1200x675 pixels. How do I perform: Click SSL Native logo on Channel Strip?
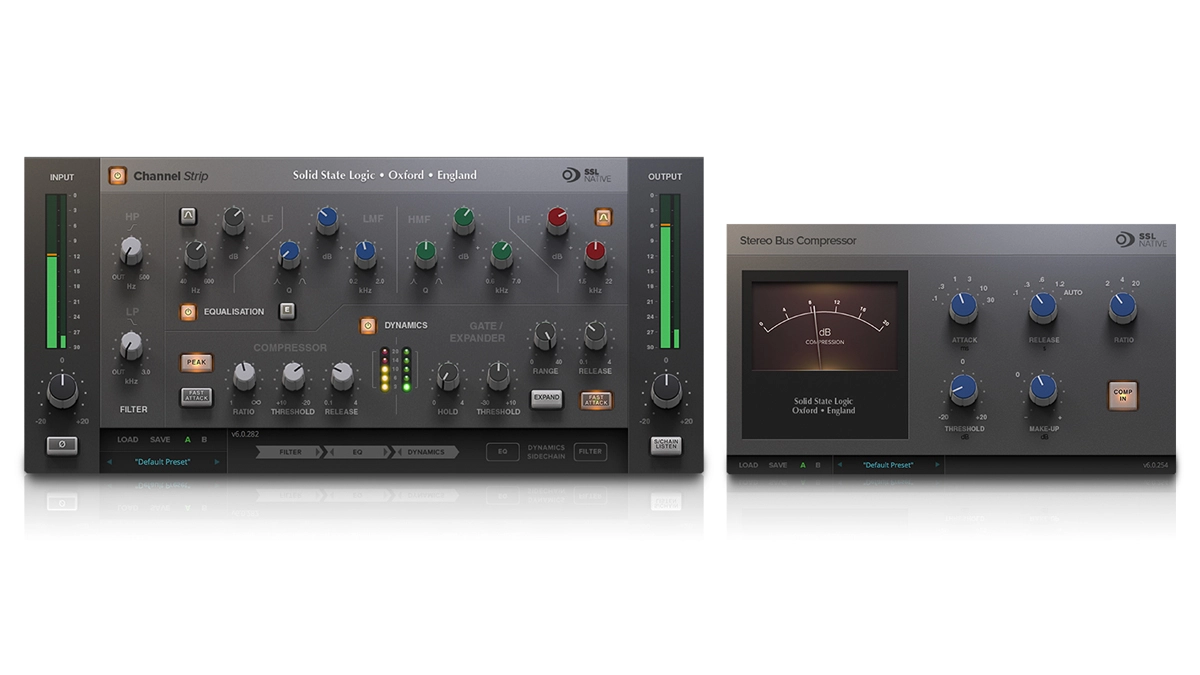pyautogui.click(x=586, y=175)
